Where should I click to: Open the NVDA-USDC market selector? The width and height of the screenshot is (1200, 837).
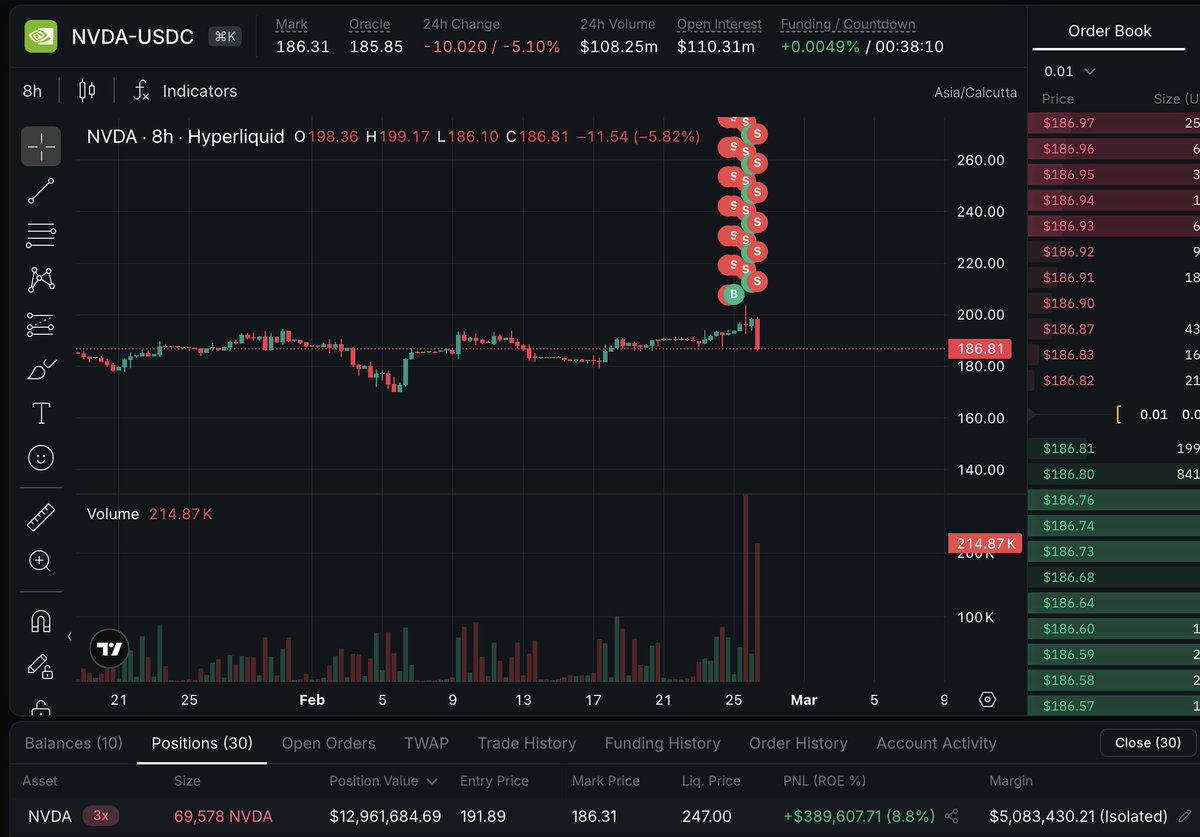(134, 38)
